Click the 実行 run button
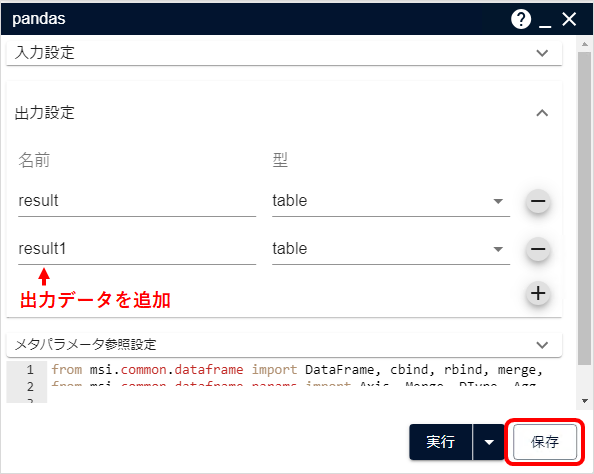 [441, 442]
